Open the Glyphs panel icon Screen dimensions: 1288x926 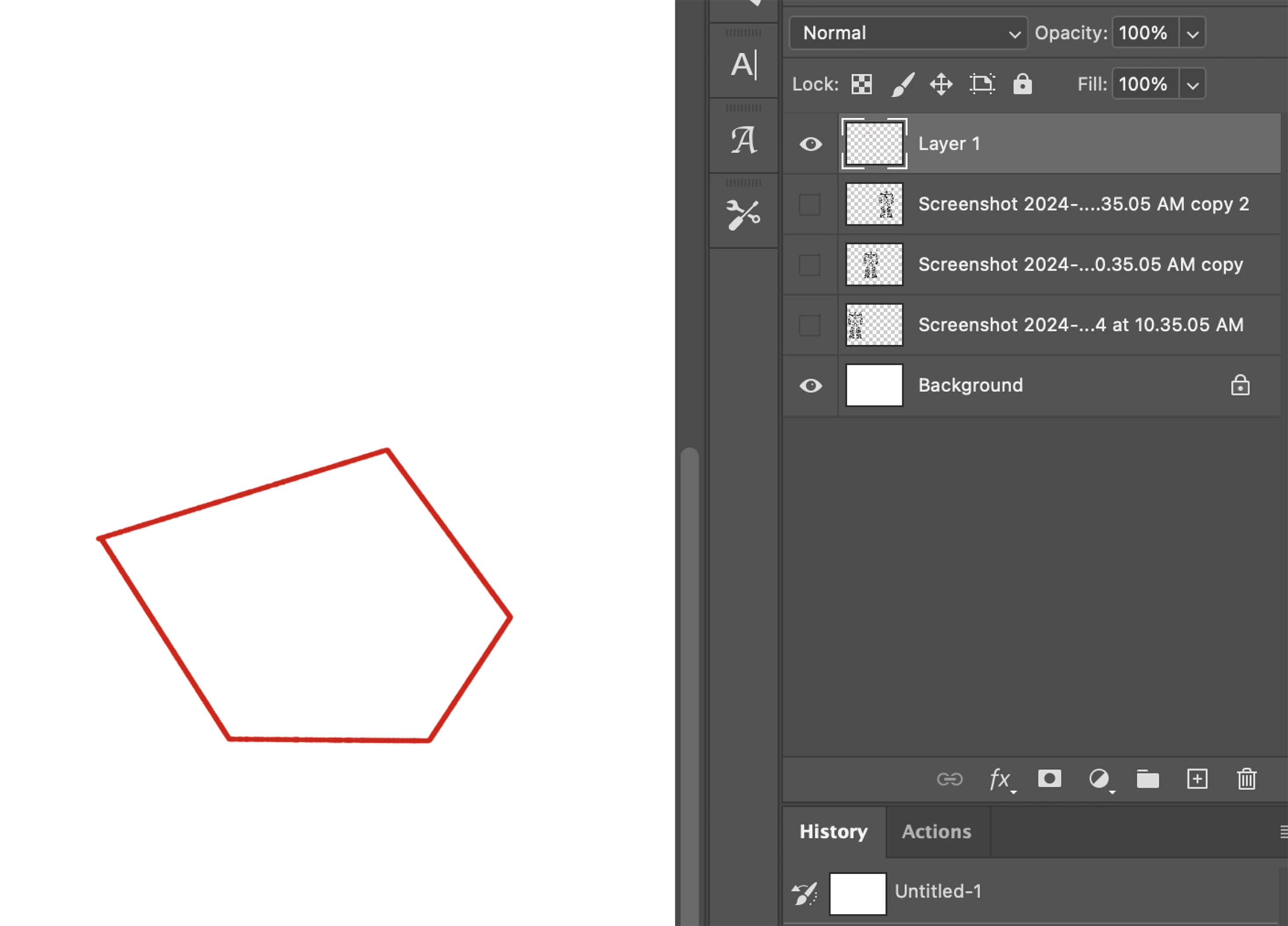[x=743, y=140]
